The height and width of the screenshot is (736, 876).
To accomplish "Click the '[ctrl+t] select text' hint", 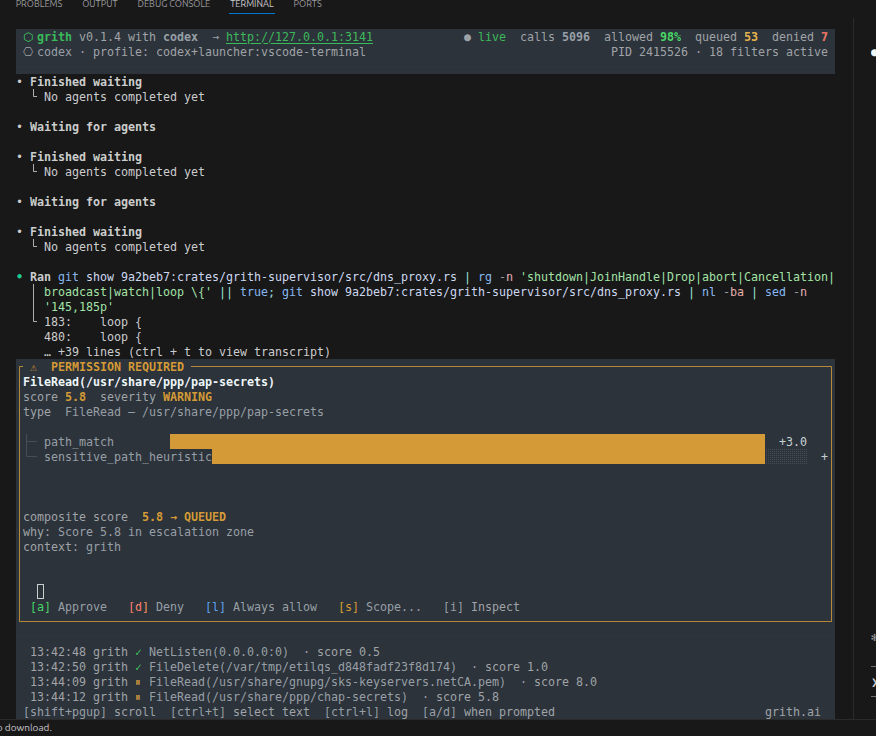I will coord(240,712).
